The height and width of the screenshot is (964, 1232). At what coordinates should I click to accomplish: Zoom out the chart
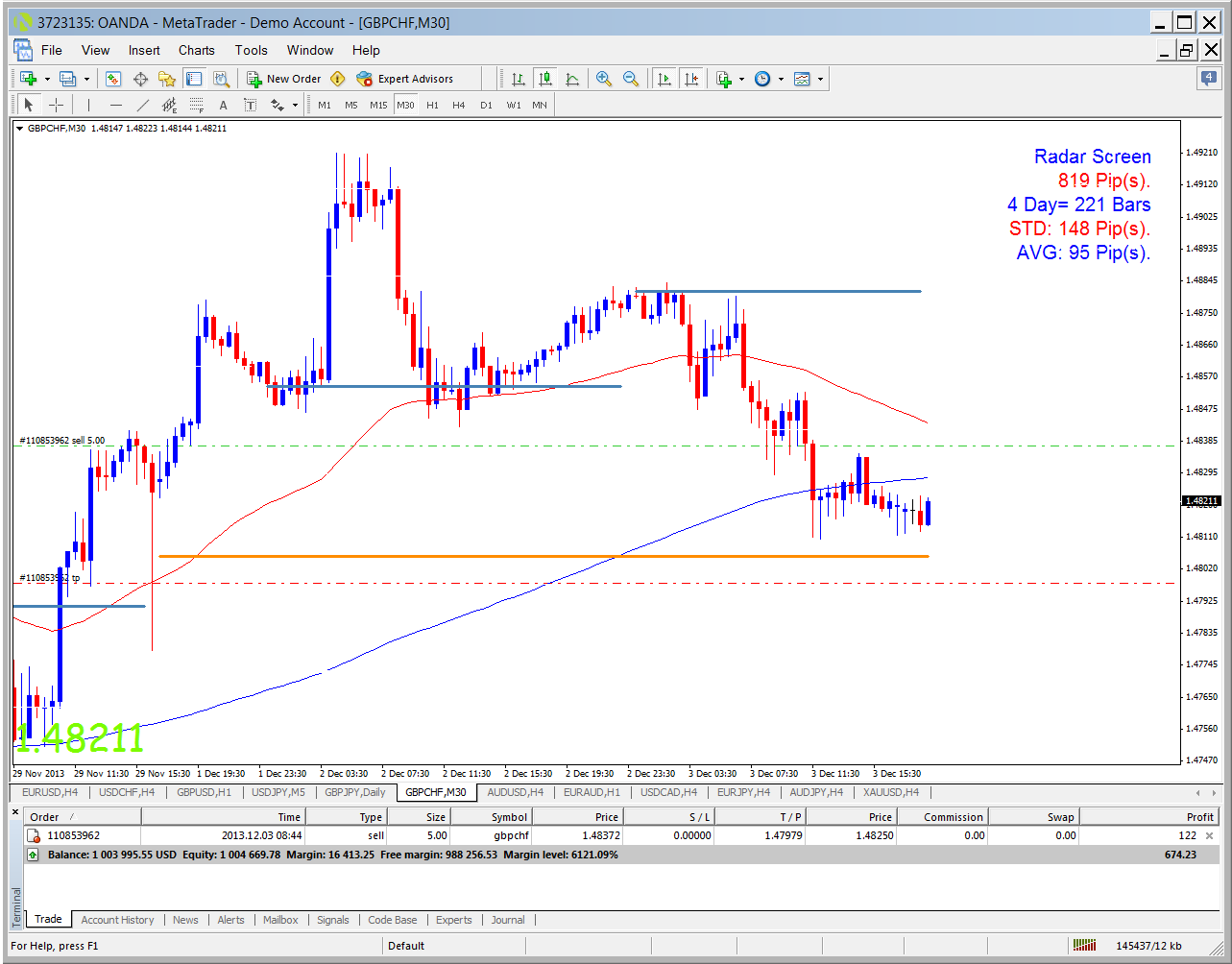pos(631,79)
